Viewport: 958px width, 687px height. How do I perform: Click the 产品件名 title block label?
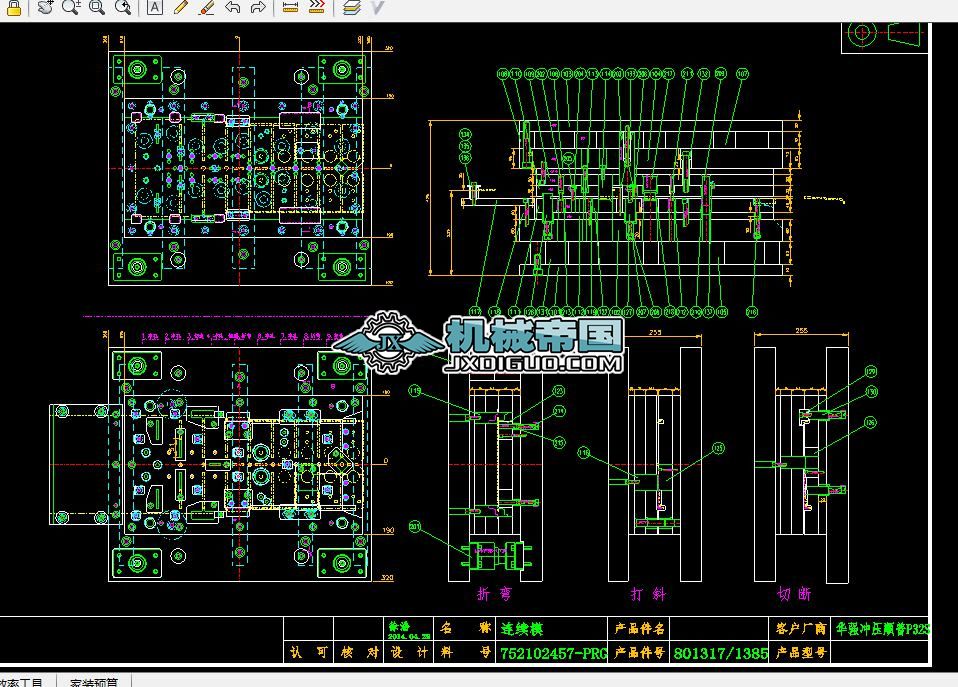640,629
